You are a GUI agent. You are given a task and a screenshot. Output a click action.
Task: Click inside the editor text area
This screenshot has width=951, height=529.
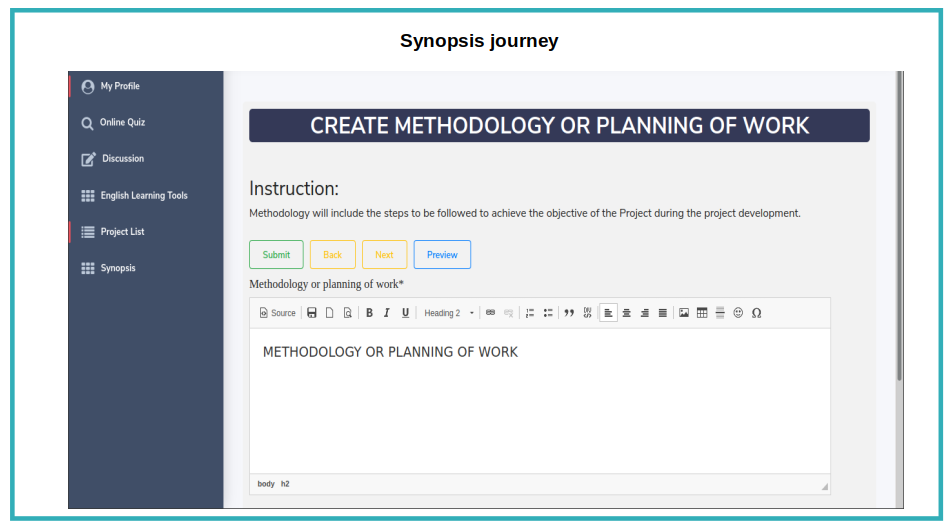tap(540, 401)
